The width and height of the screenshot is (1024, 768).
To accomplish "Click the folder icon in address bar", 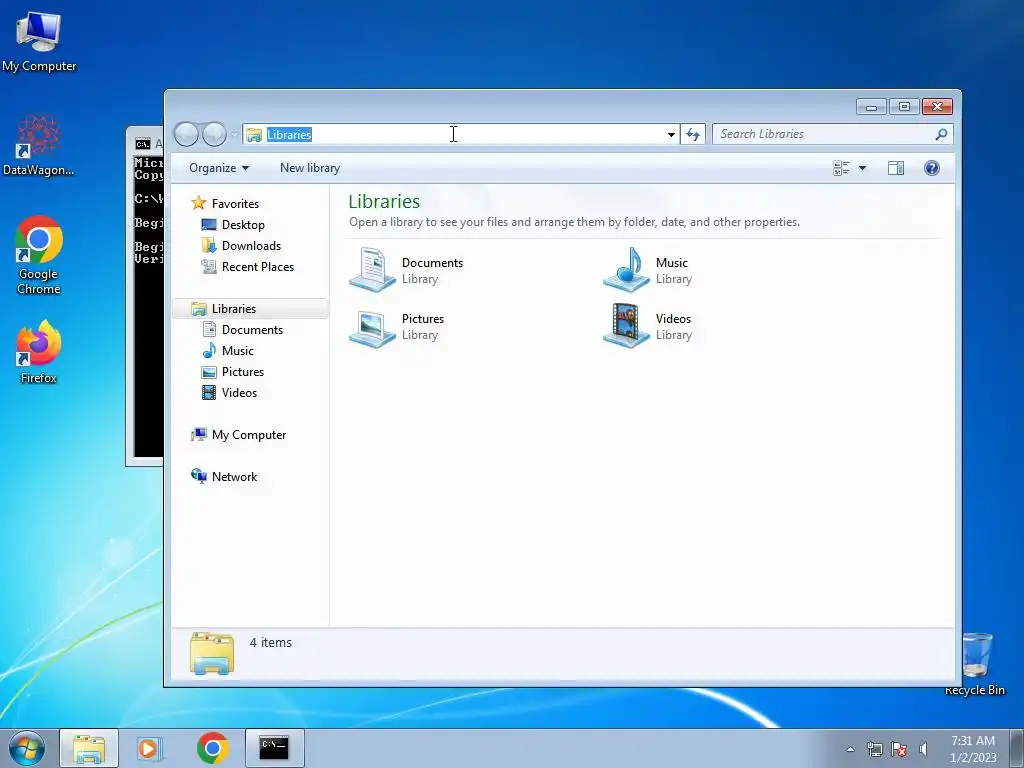I will [x=254, y=135].
